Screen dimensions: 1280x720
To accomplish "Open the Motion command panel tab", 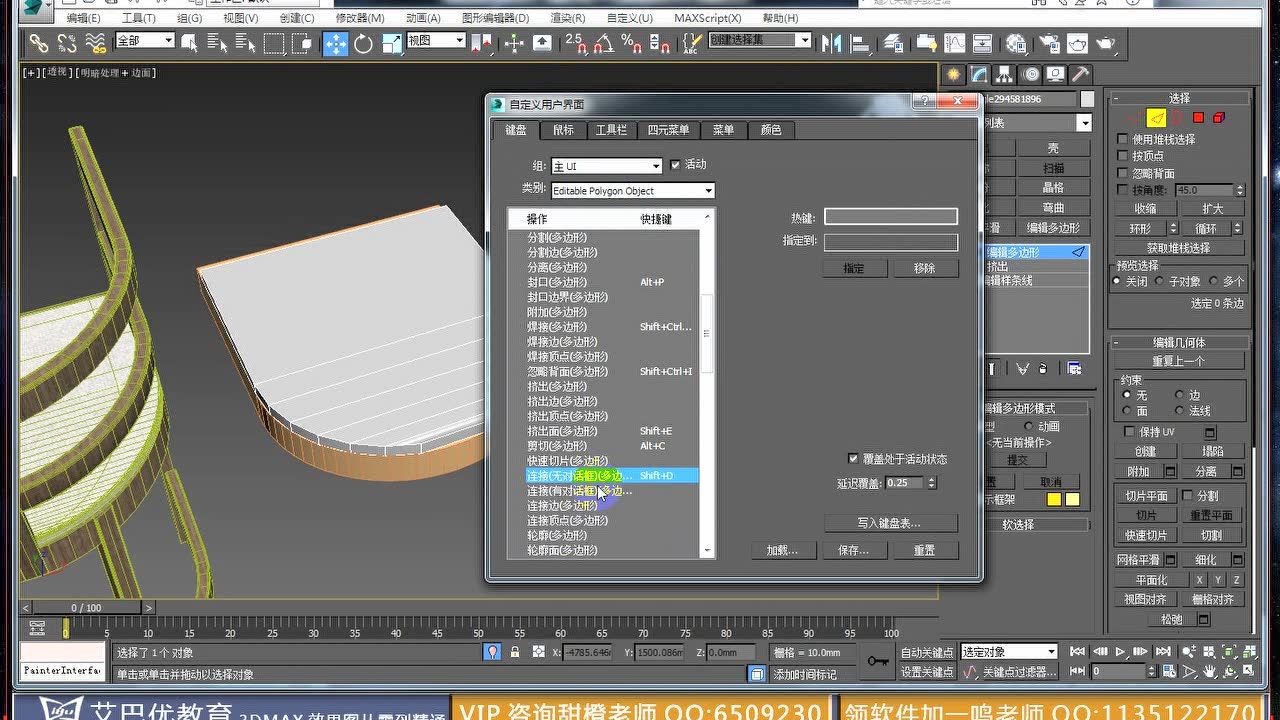I will [1031, 75].
